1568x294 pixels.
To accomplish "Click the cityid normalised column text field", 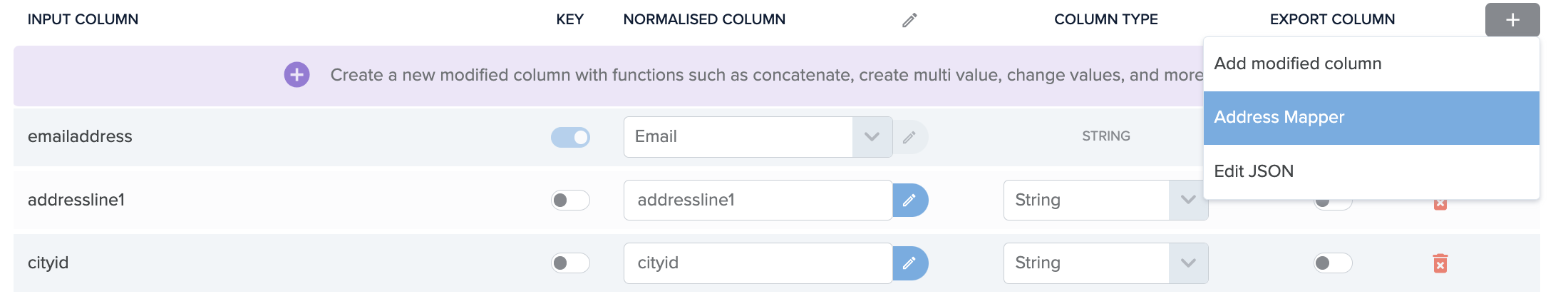I will tap(758, 263).
